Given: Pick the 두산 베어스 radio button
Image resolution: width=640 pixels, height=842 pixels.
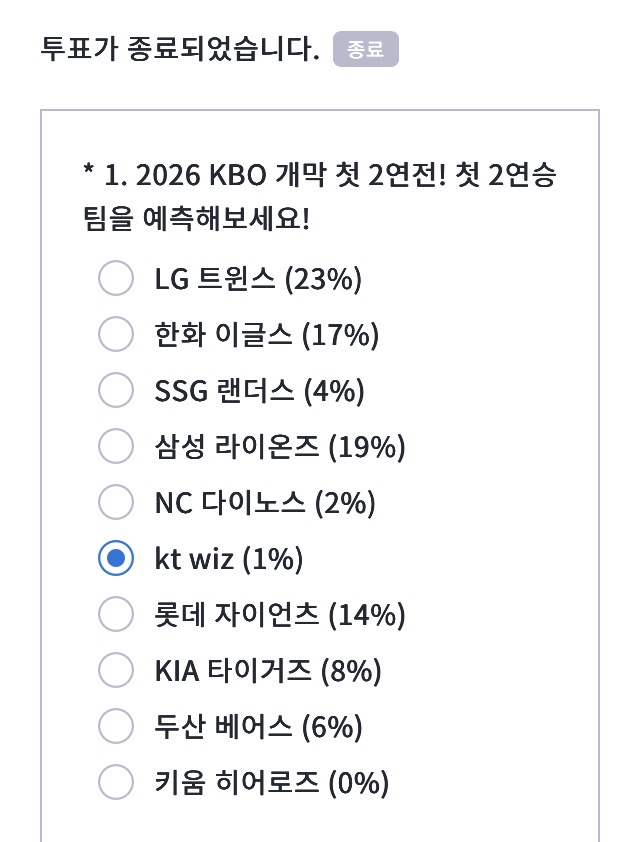Looking at the screenshot, I should click(x=116, y=726).
